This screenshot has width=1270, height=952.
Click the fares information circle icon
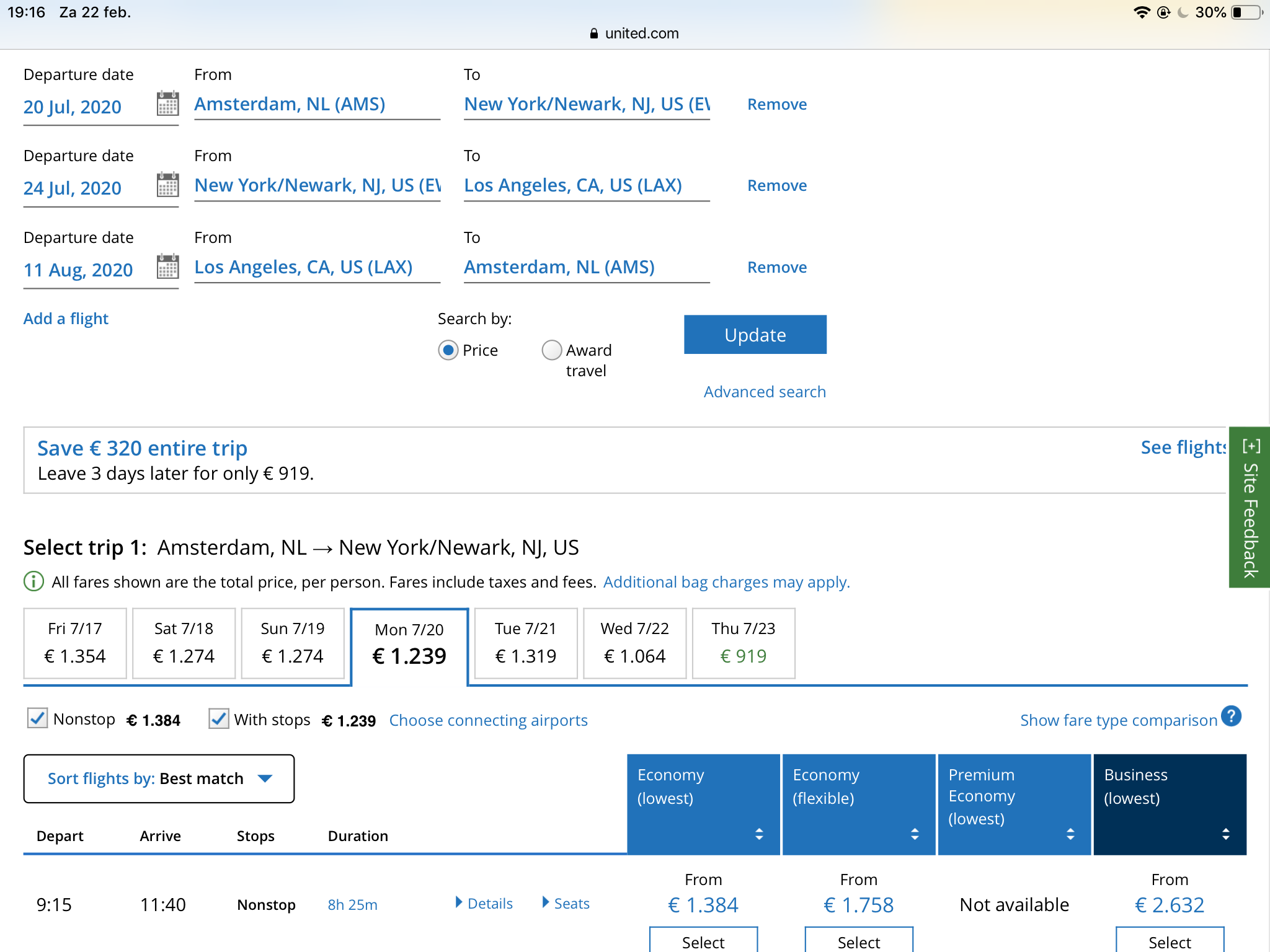pyautogui.click(x=33, y=581)
